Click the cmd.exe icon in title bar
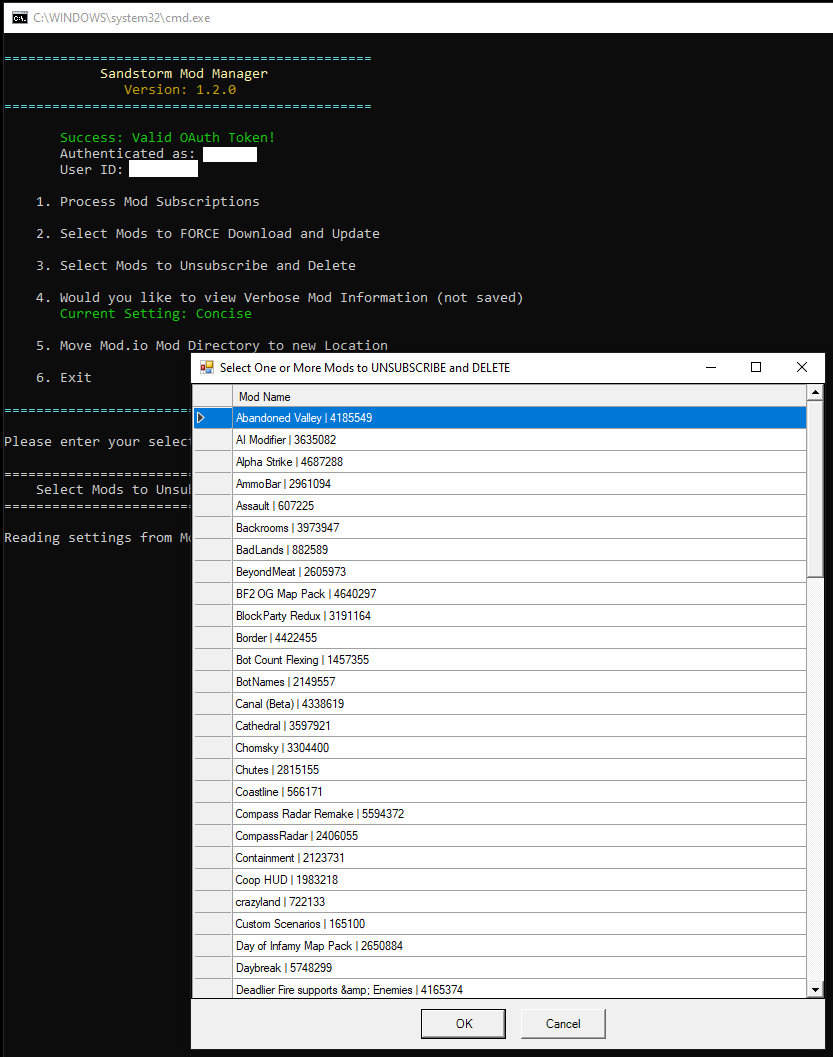 (20, 18)
